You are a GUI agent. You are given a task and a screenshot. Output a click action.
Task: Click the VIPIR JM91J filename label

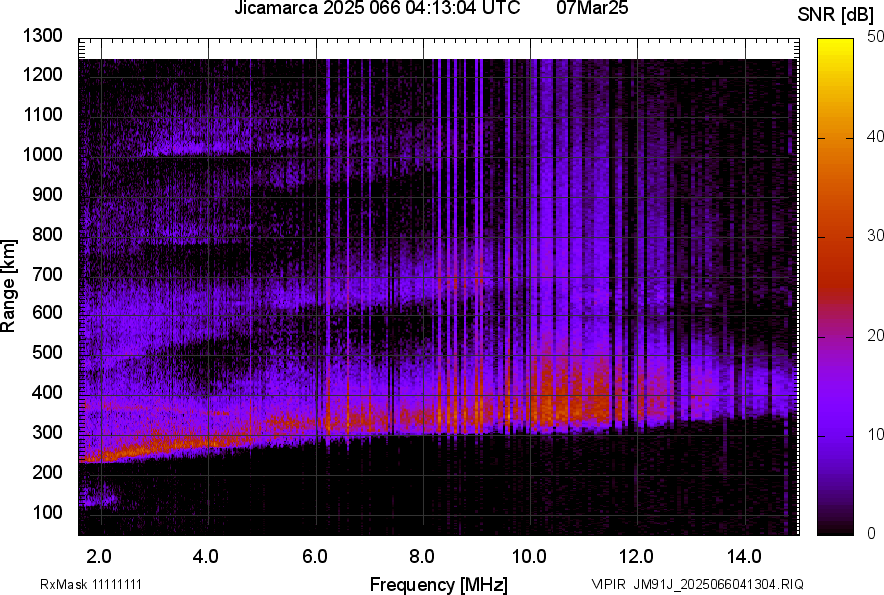point(697,584)
